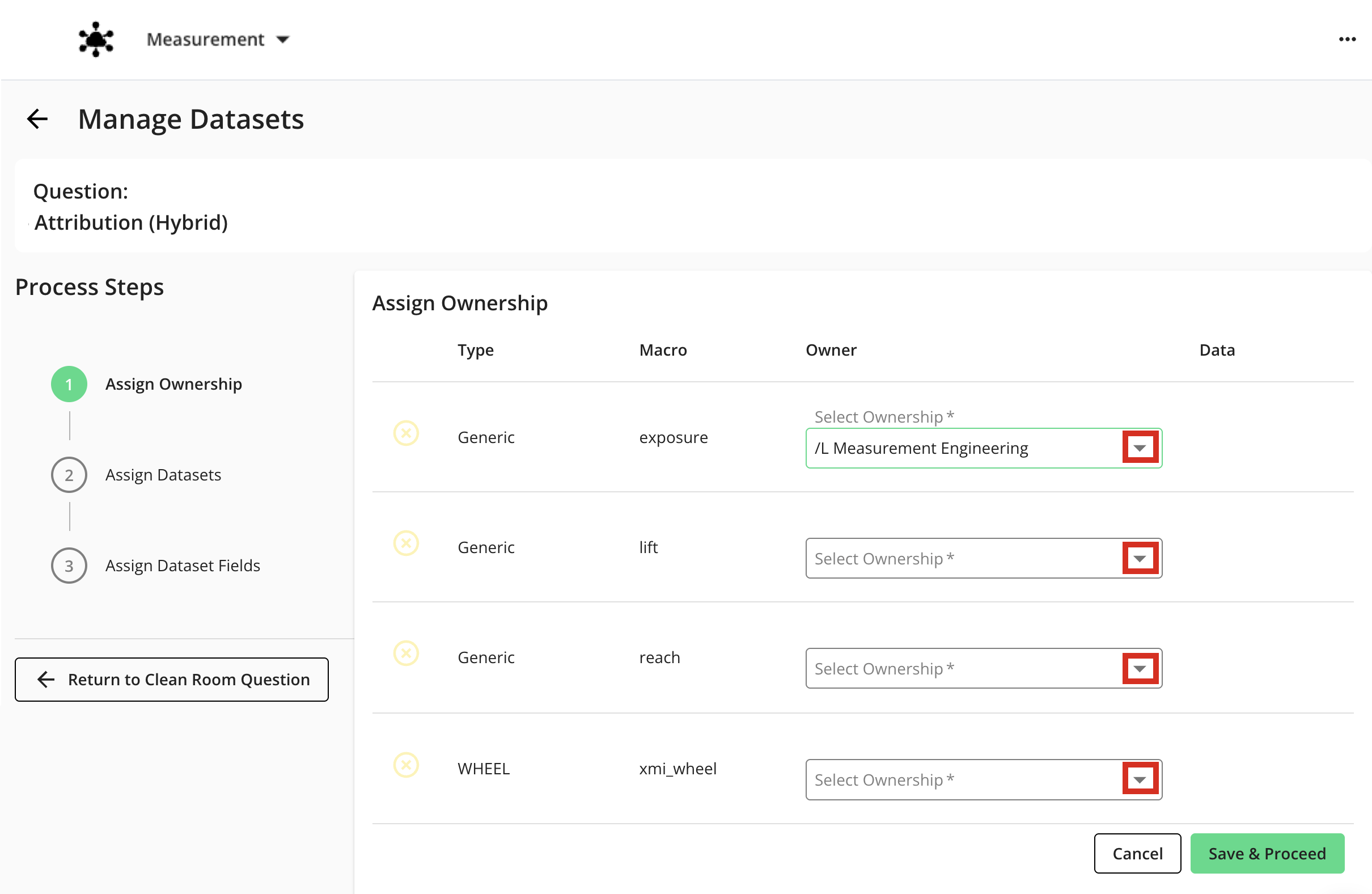1372x894 pixels.
Task: Click the app logo icon
Action: point(96,39)
